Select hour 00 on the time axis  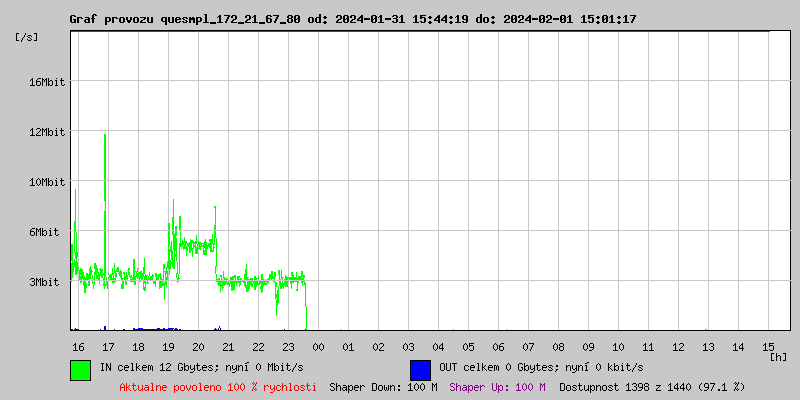coord(318,346)
